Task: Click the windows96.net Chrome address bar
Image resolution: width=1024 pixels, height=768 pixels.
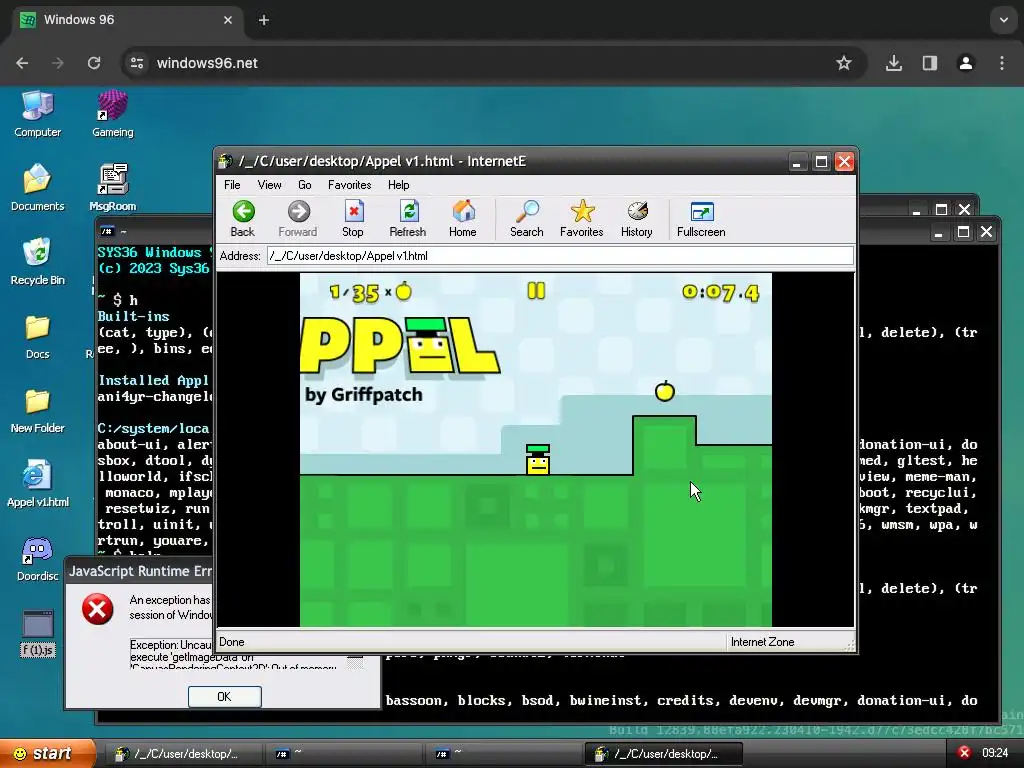Action: [494, 63]
